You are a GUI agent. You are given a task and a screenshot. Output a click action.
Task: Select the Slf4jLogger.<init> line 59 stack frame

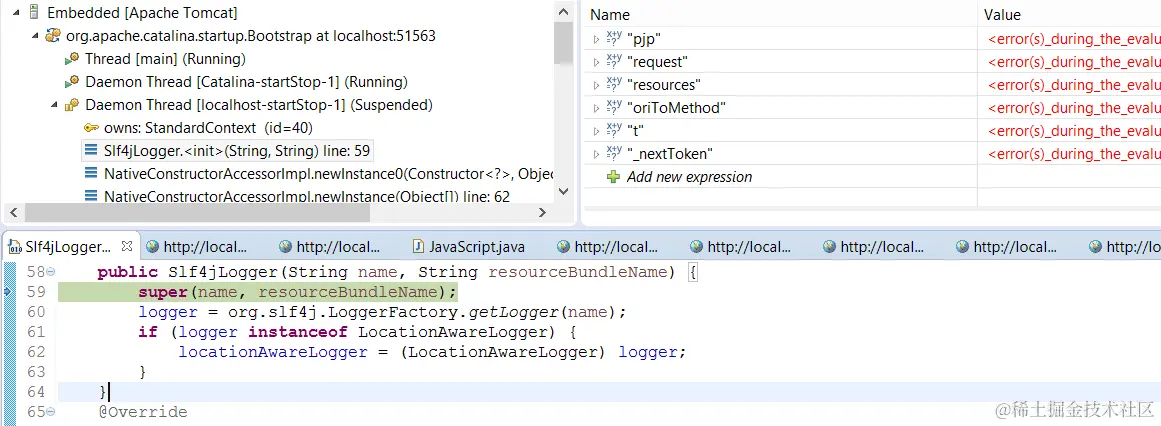(x=238, y=150)
